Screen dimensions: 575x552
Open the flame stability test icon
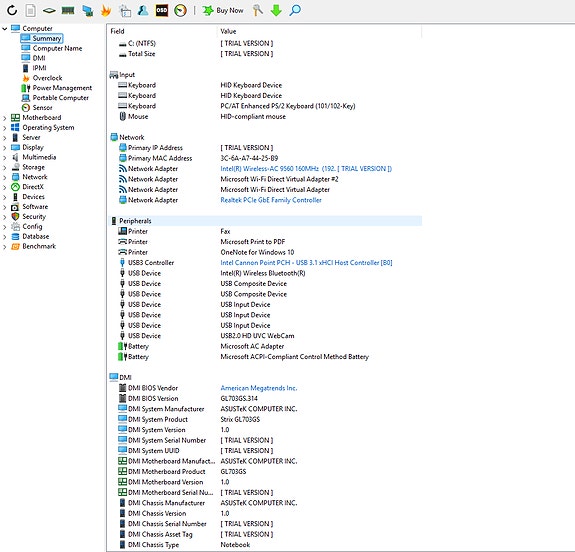pos(106,10)
